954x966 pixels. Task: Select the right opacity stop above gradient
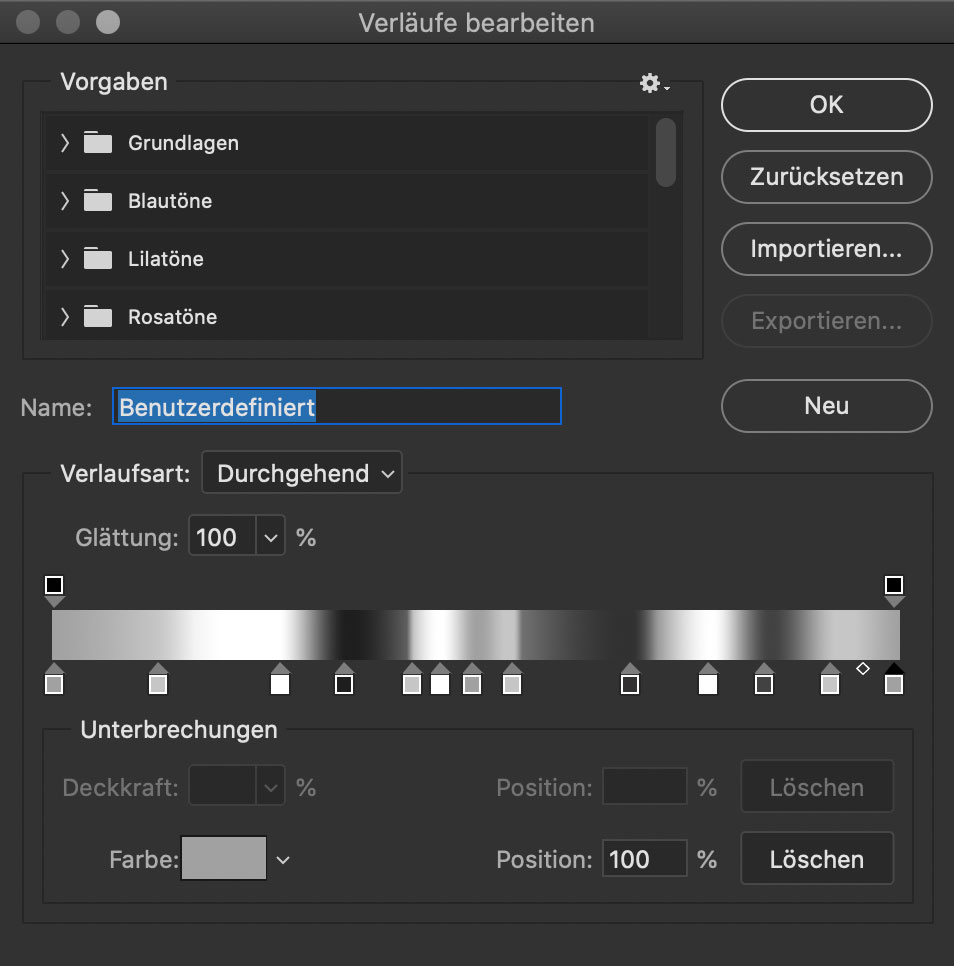894,590
